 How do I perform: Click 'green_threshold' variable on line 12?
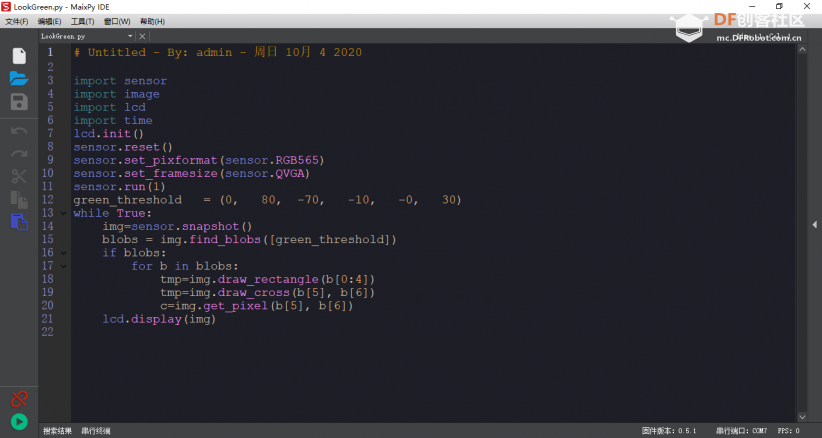point(127,200)
